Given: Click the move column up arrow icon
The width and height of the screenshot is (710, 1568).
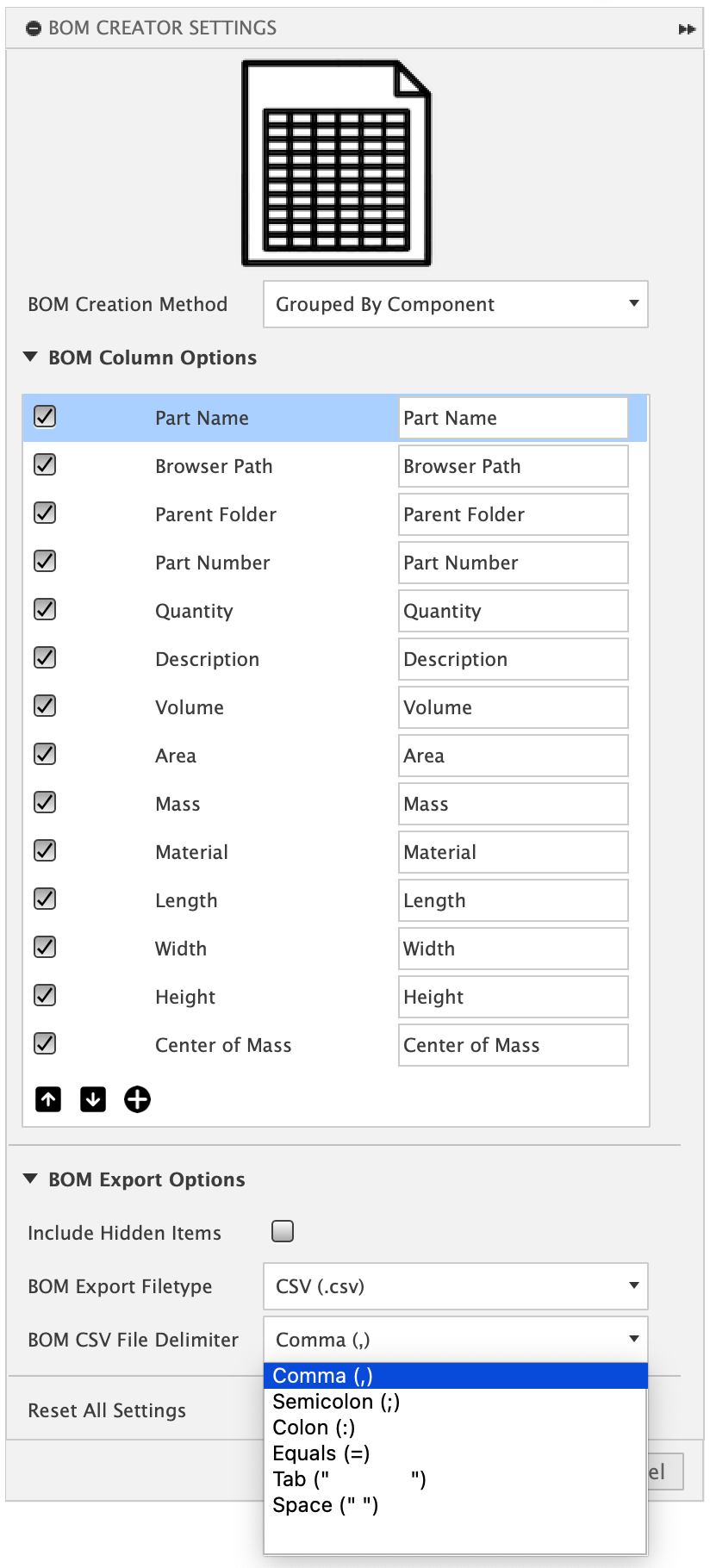Looking at the screenshot, I should tap(48, 1099).
